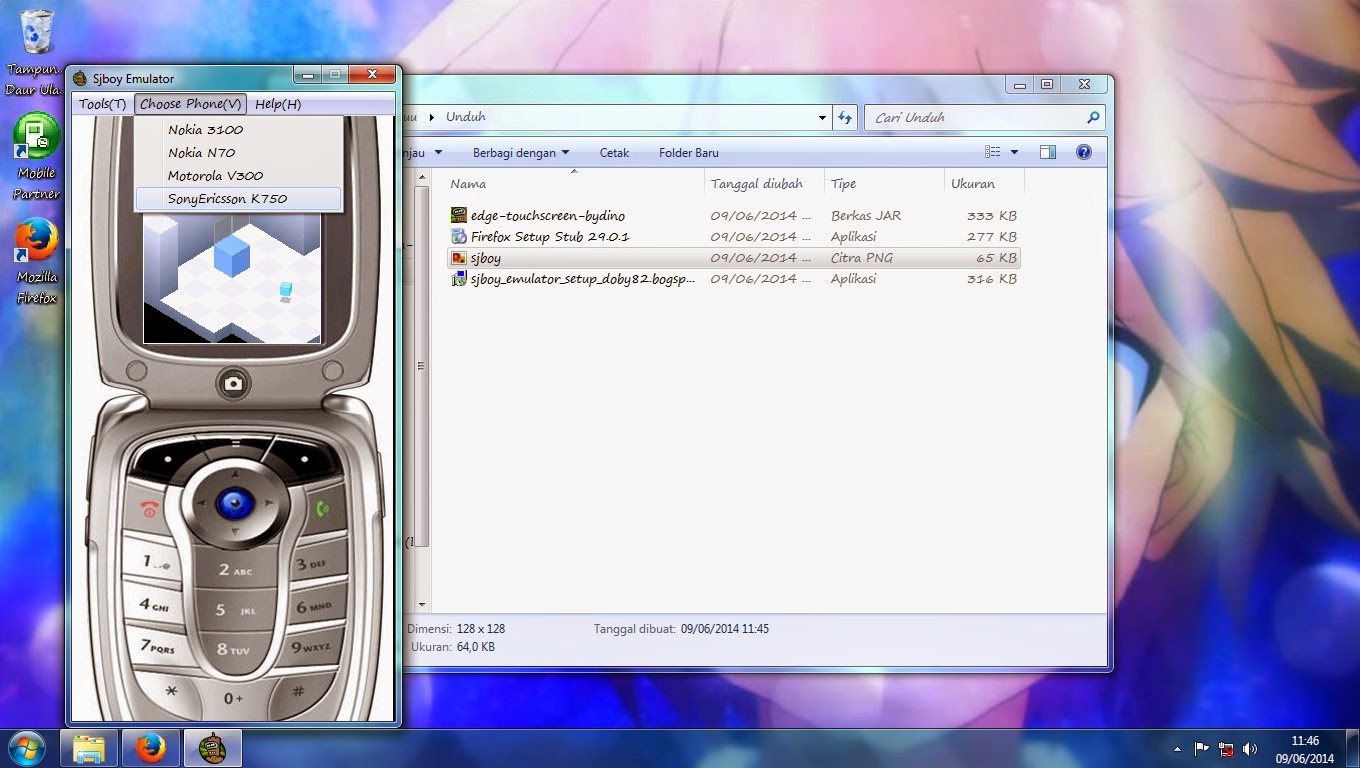
Task: Select the Mobile Partner desktop icon
Action: click(36, 157)
